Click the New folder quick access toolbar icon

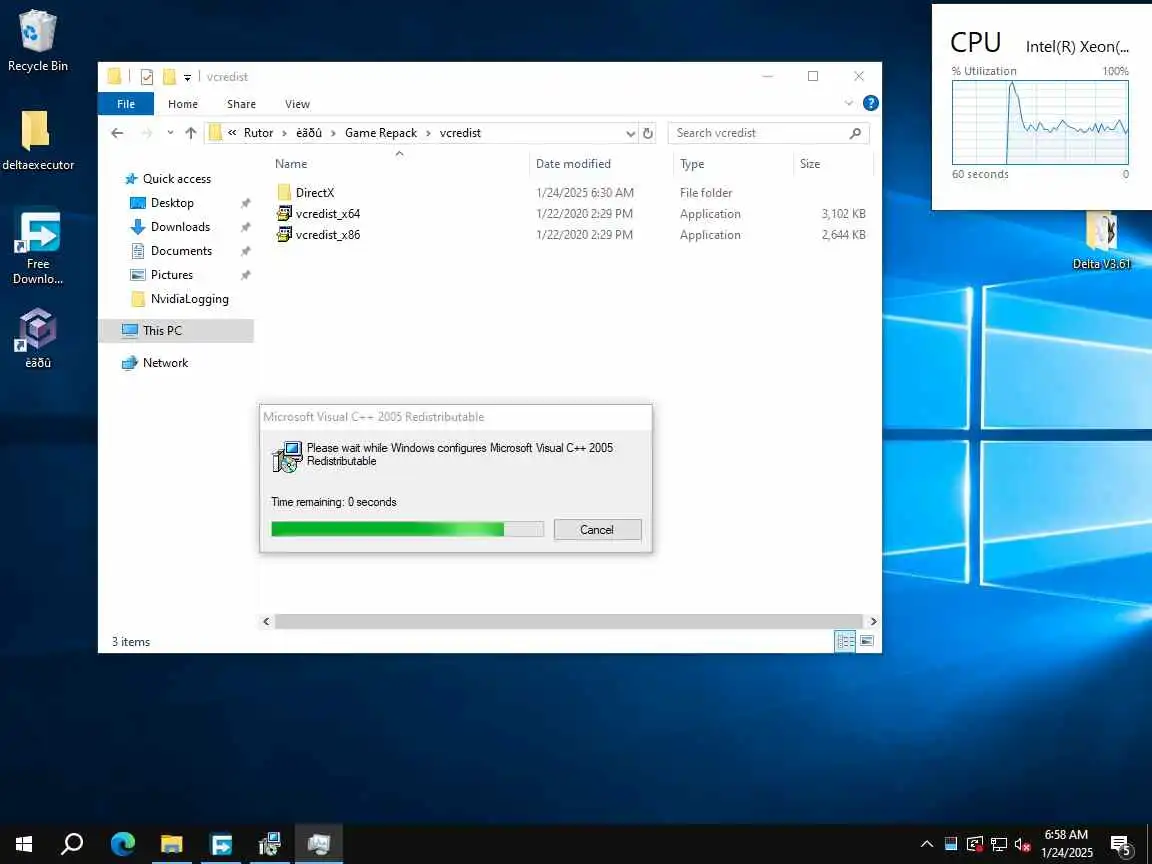[169, 76]
